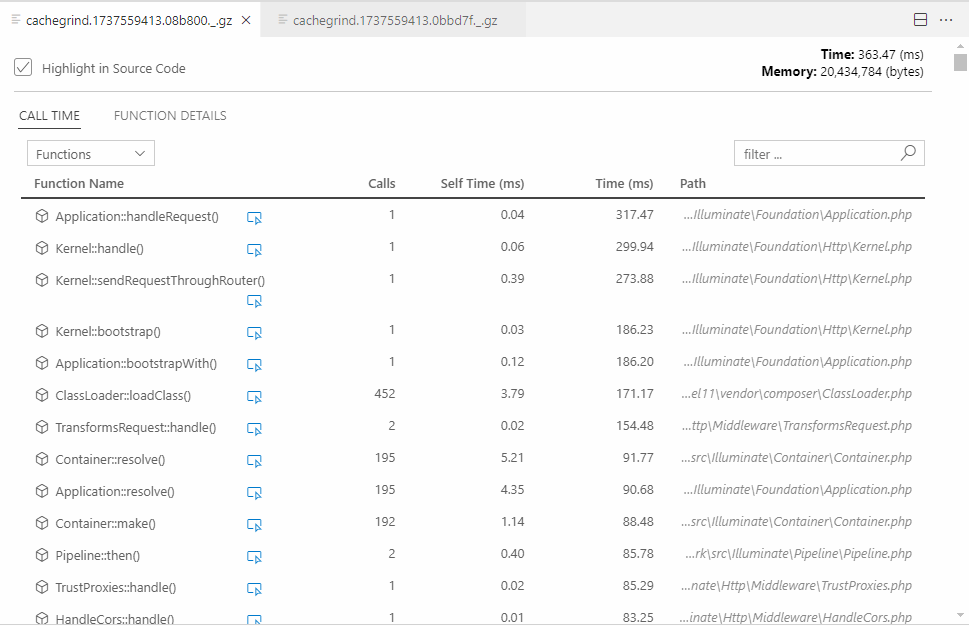Viewport: 969px width, 626px height.
Task: Click scrollbar up arrow
Action: pos(960,46)
